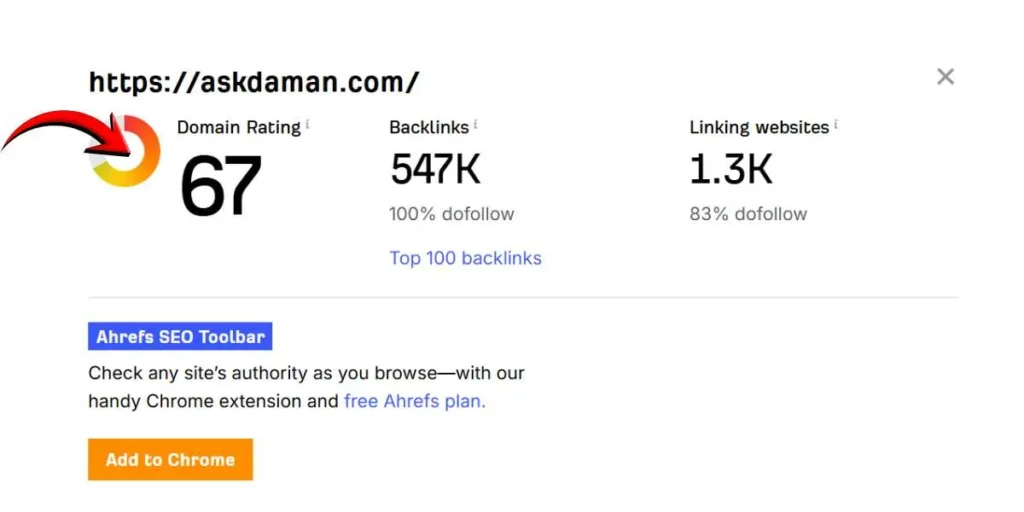Click the Domain Rating label

tap(238, 127)
